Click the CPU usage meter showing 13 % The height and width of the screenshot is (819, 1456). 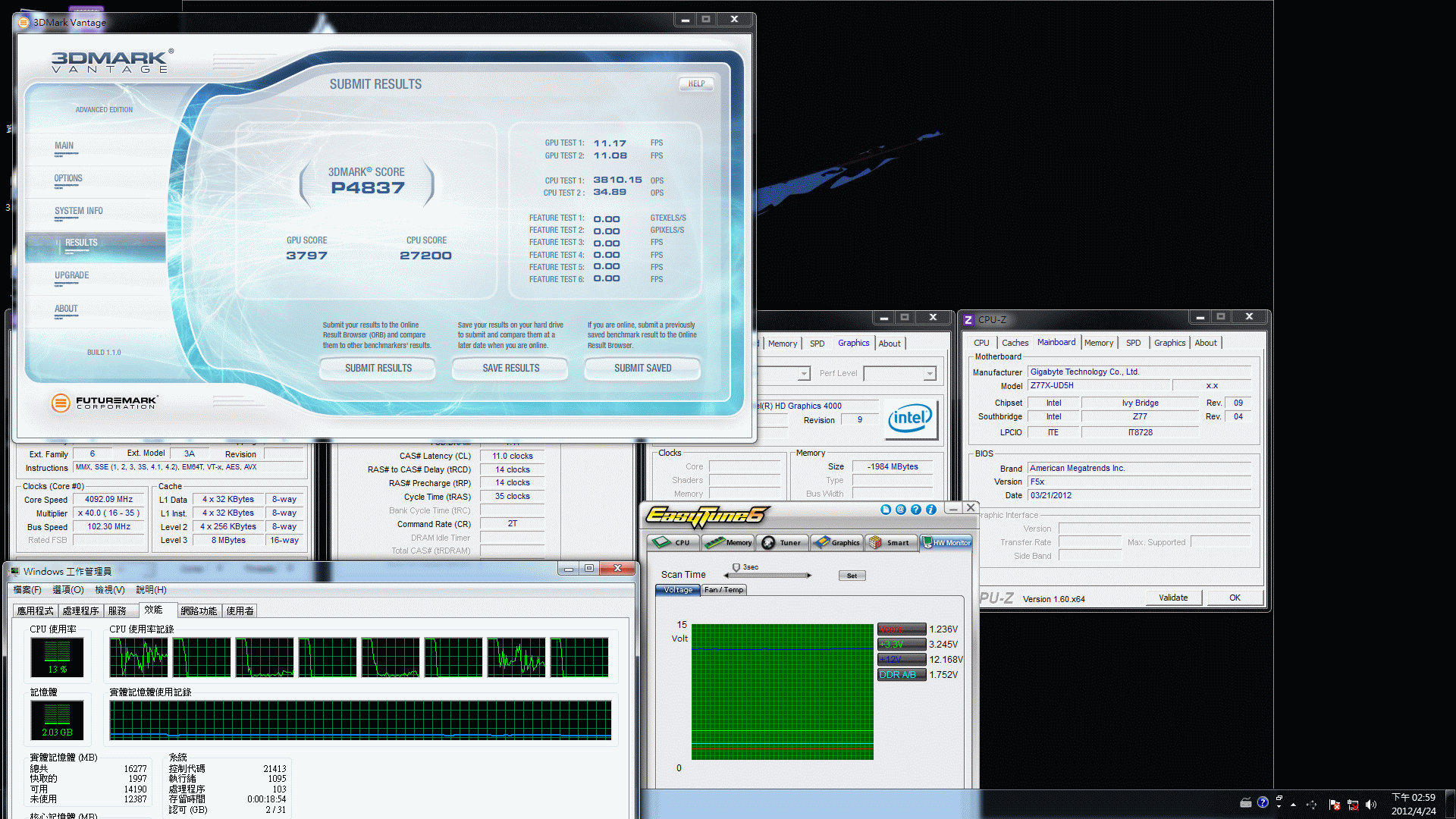tap(57, 657)
